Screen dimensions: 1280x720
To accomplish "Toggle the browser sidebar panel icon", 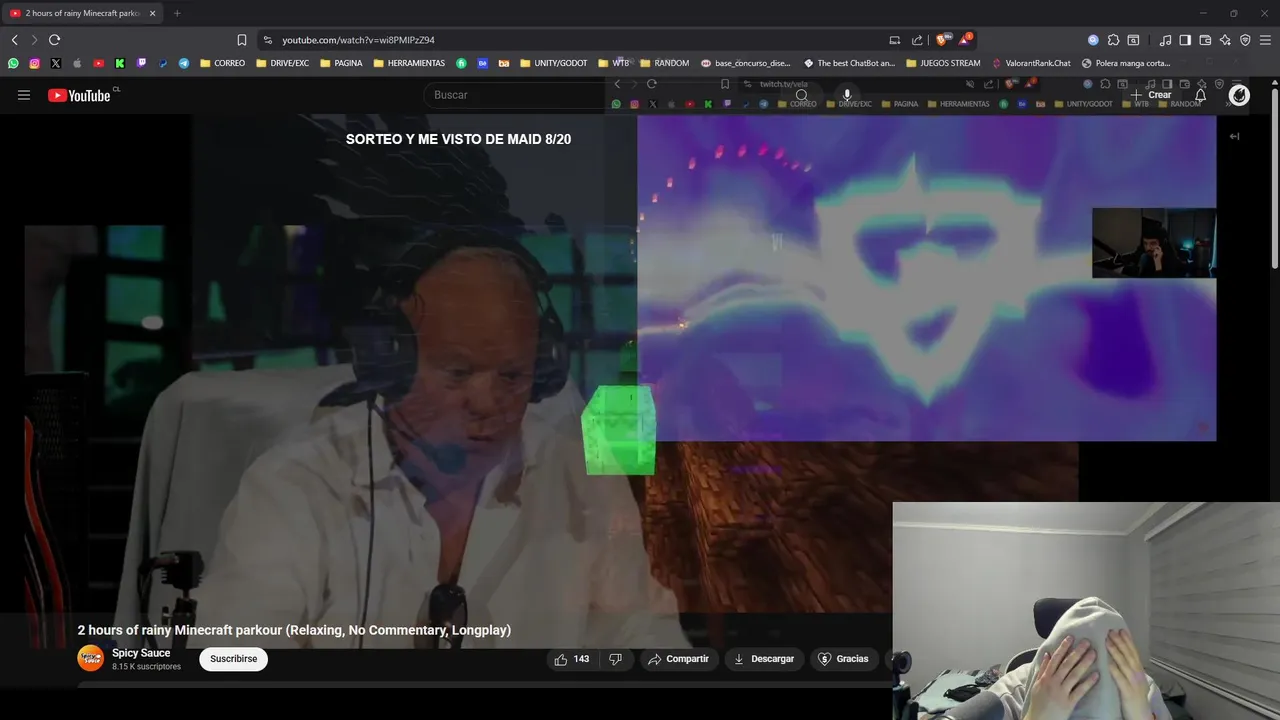I will coord(1185,40).
